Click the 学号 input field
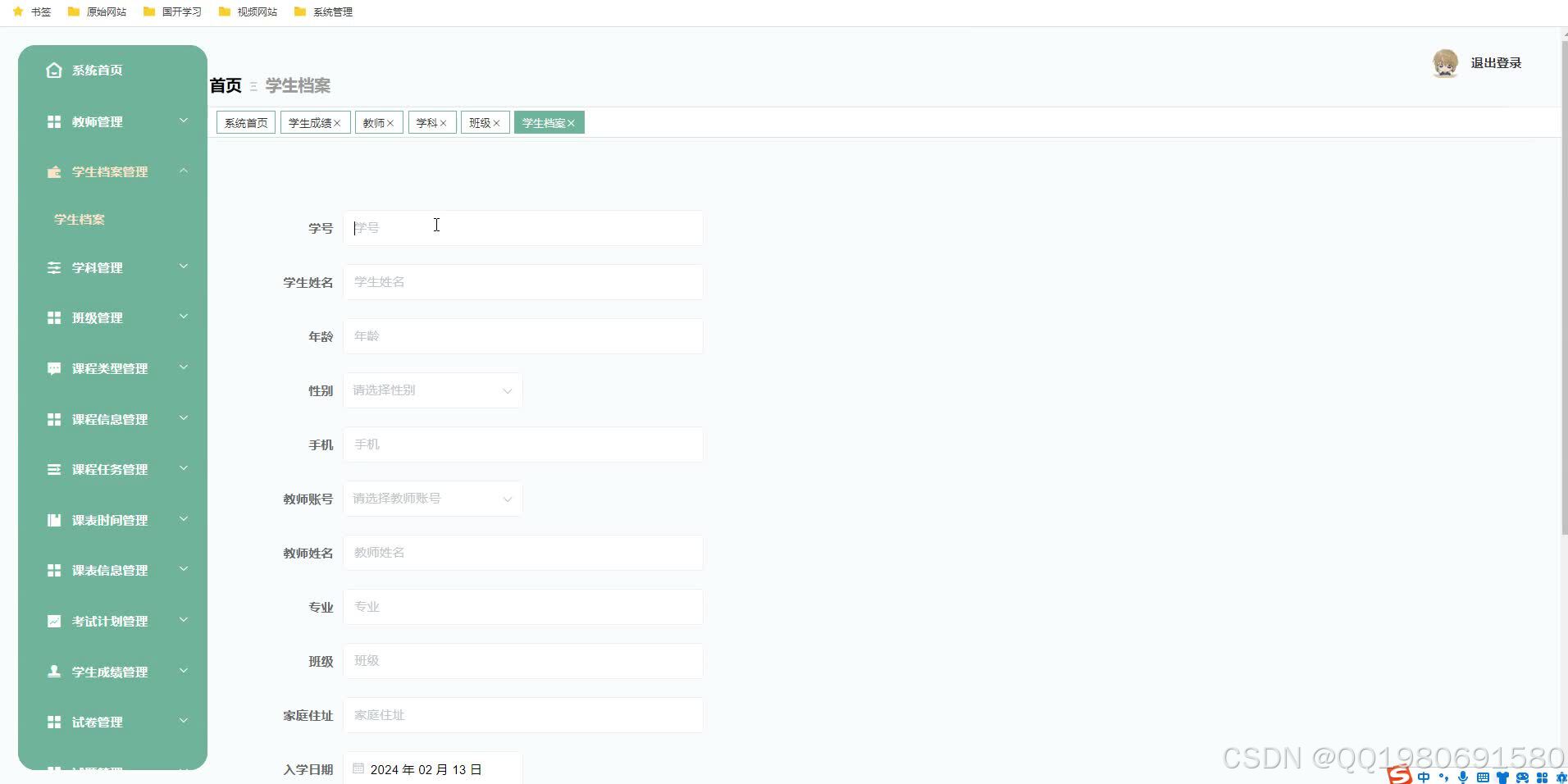 point(523,228)
